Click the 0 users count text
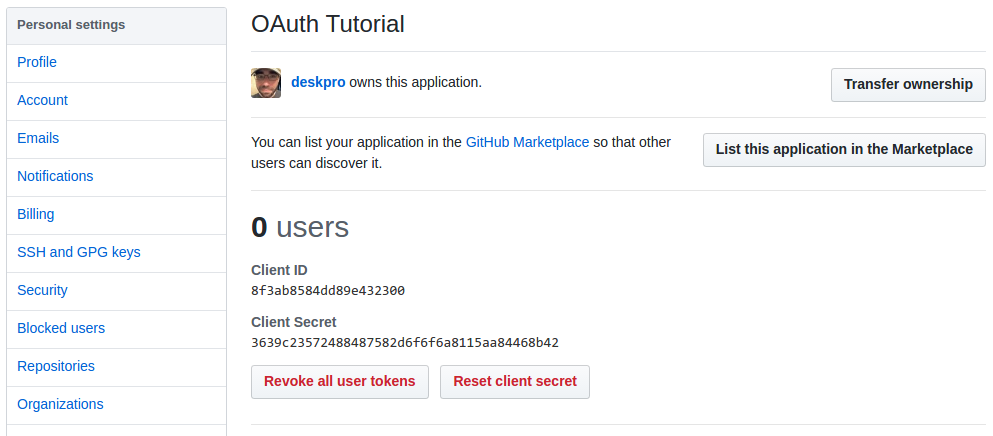 pyautogui.click(x=300, y=227)
